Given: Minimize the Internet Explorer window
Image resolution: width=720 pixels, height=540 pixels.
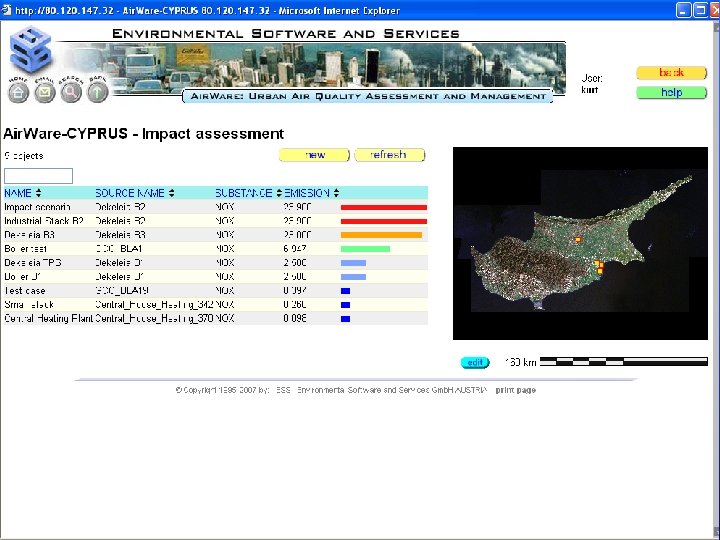Looking at the screenshot, I should [683, 10].
